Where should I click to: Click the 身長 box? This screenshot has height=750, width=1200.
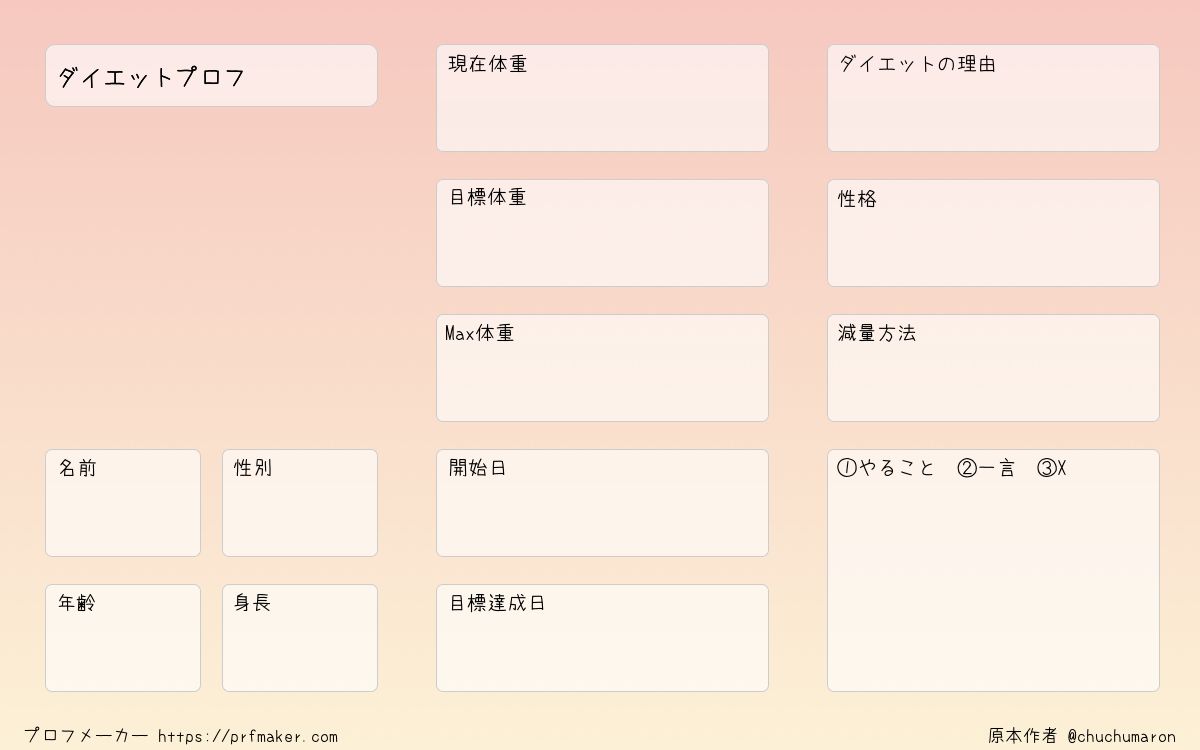(x=300, y=638)
